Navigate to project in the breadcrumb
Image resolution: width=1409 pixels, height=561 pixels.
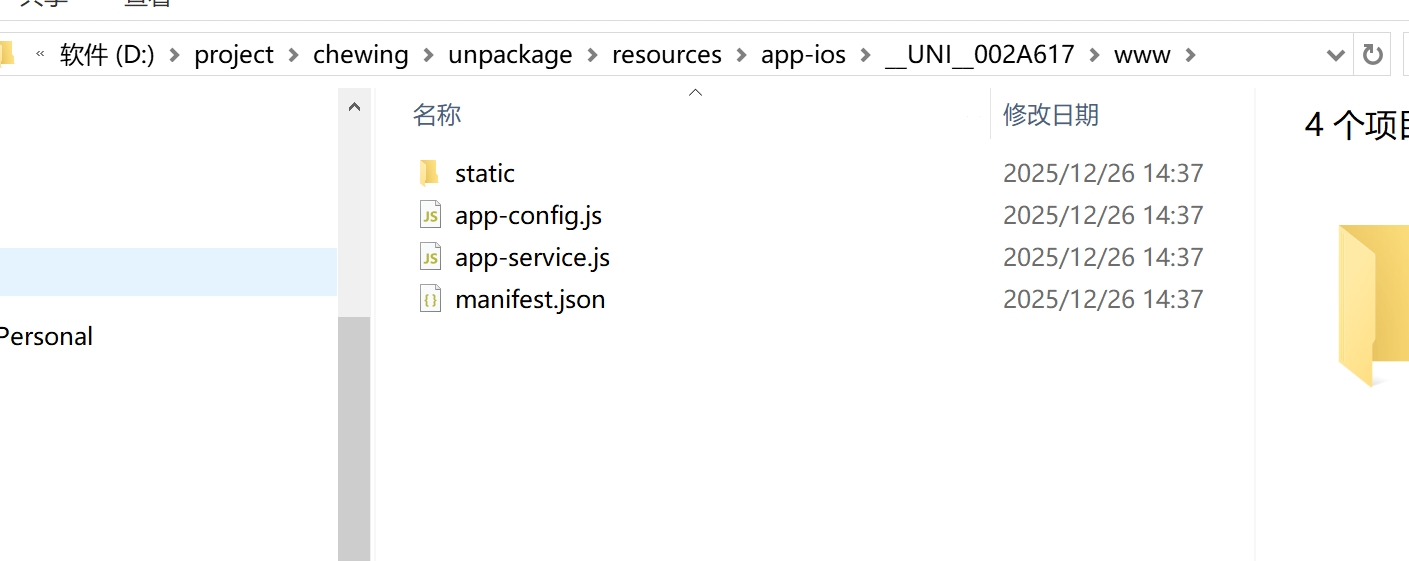[x=234, y=55]
